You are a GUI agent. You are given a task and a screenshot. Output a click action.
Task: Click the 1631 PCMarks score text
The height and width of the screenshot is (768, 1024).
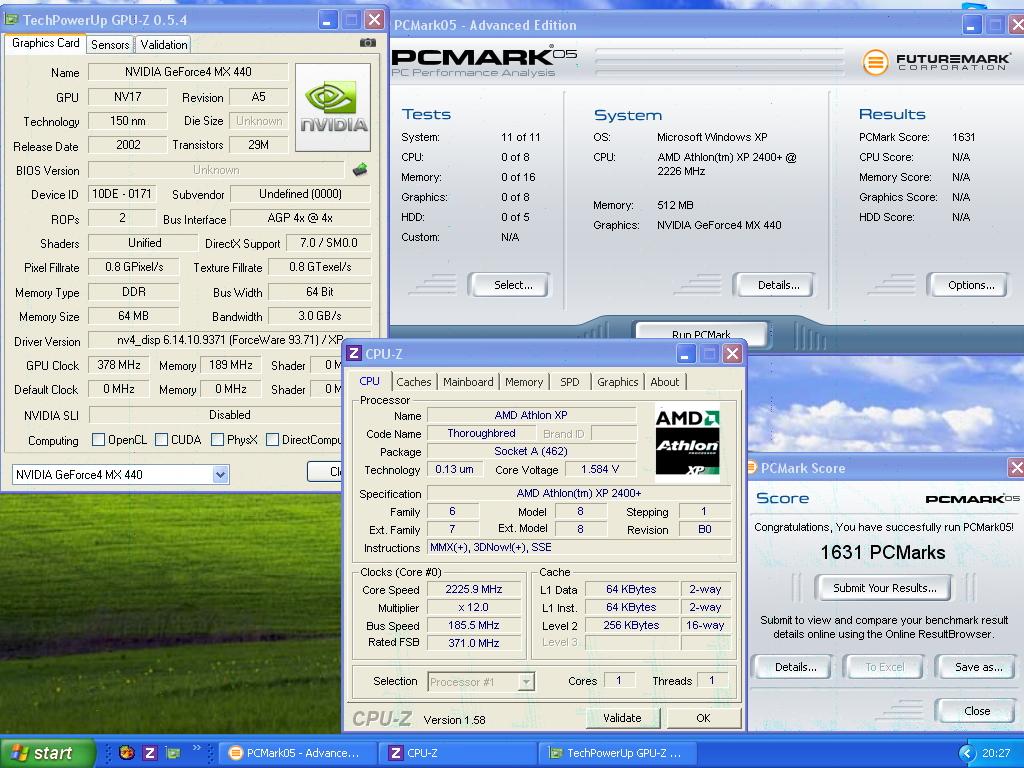point(882,552)
